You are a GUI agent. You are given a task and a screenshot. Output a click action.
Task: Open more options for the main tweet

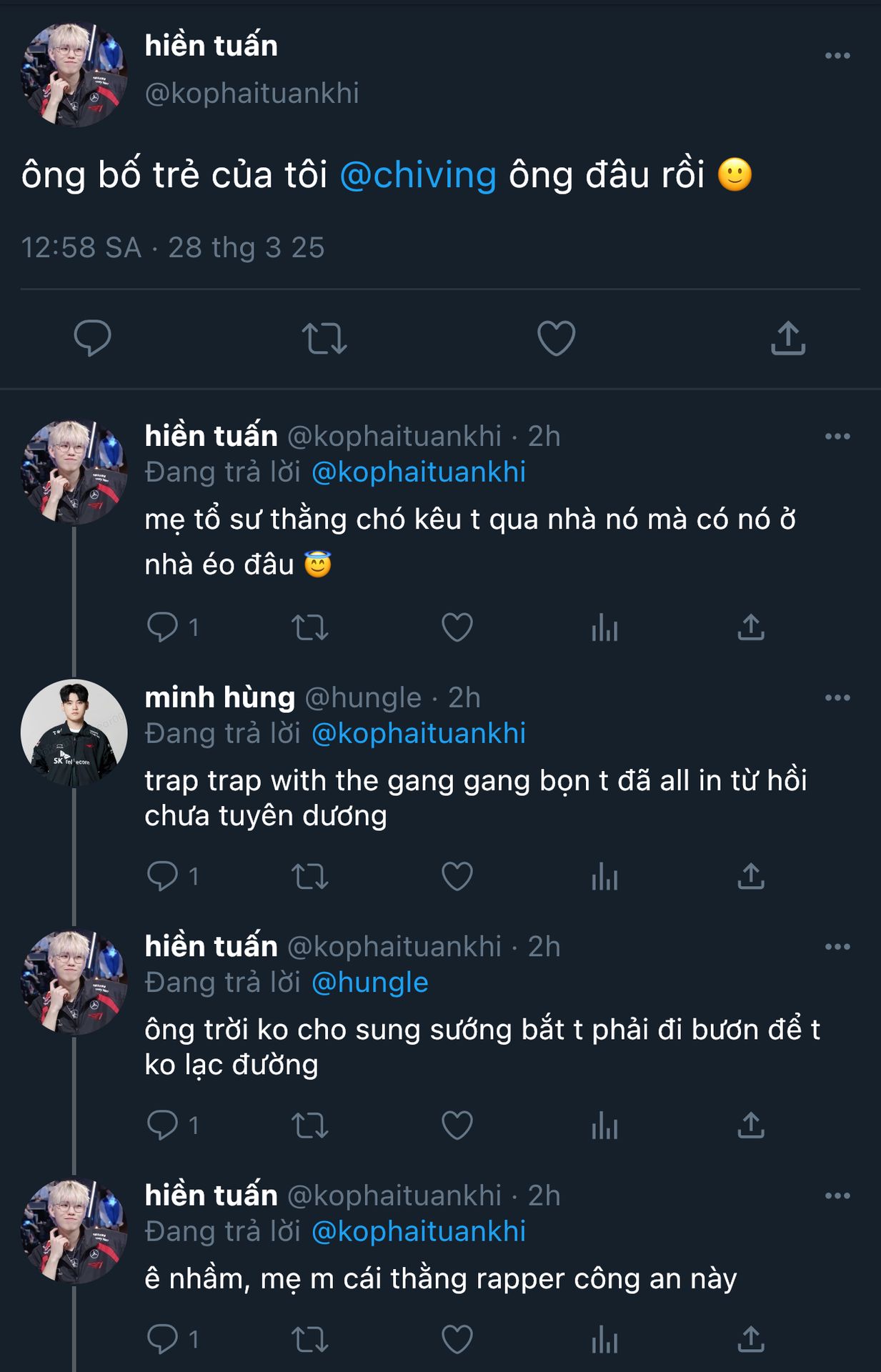837,56
